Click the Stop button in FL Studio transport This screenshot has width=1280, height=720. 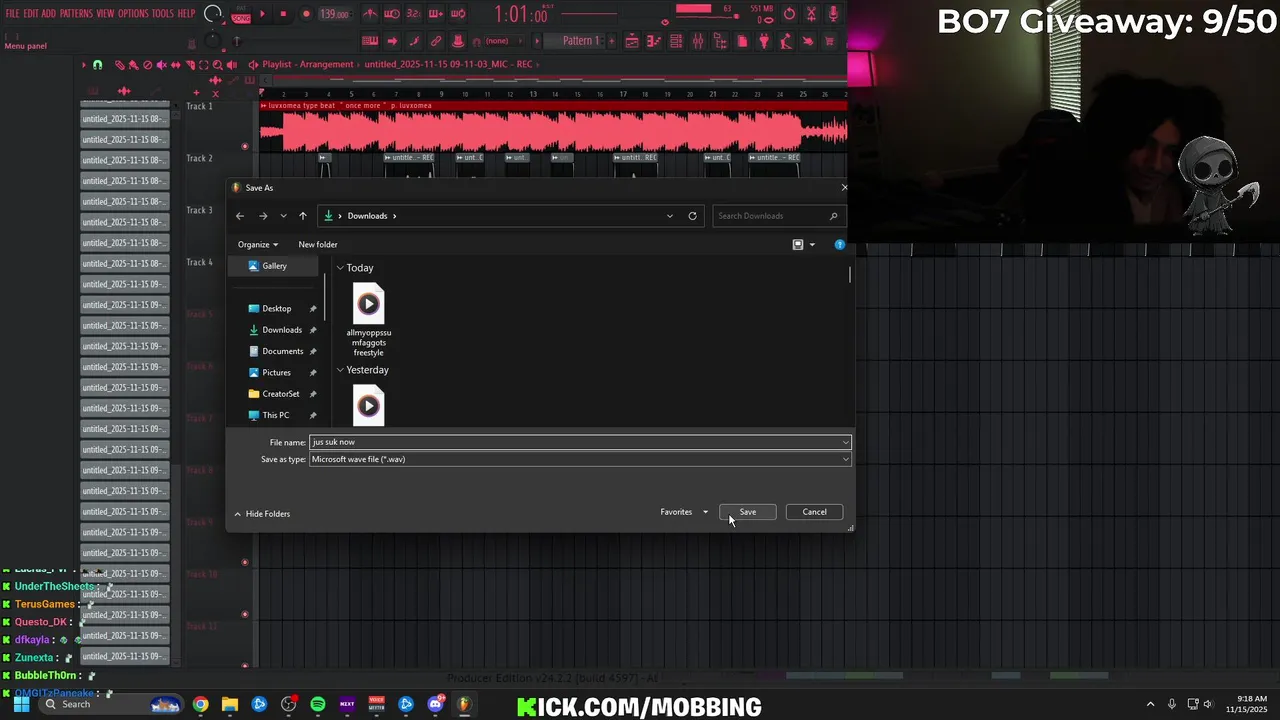click(283, 14)
